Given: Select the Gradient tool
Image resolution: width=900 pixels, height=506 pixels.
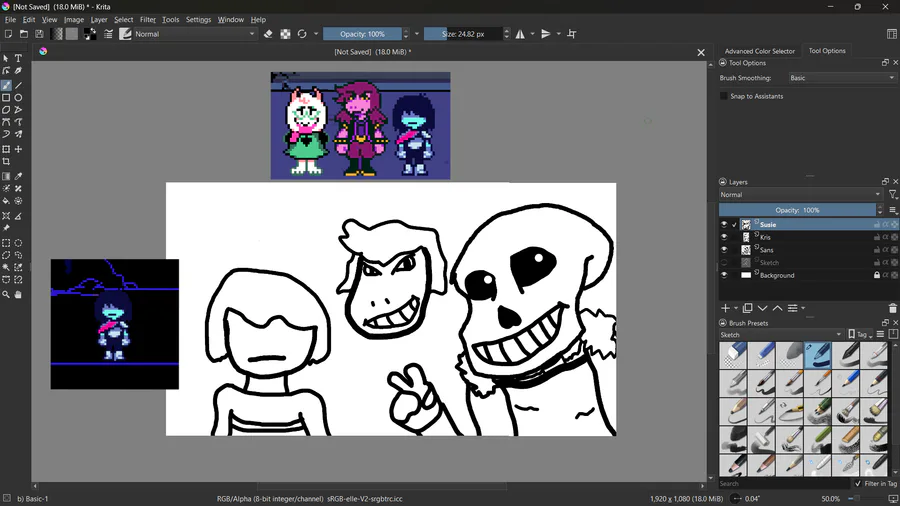Looking at the screenshot, I should click(6, 176).
